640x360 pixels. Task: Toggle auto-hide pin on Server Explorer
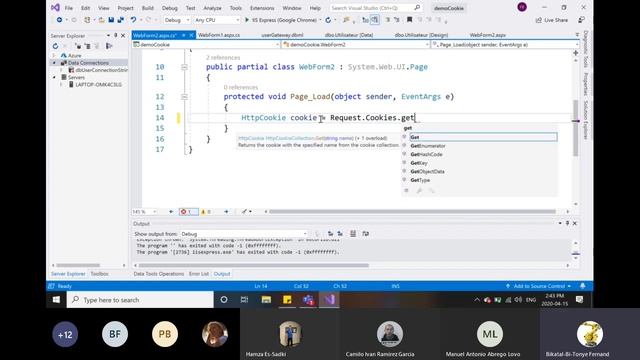coord(116,36)
